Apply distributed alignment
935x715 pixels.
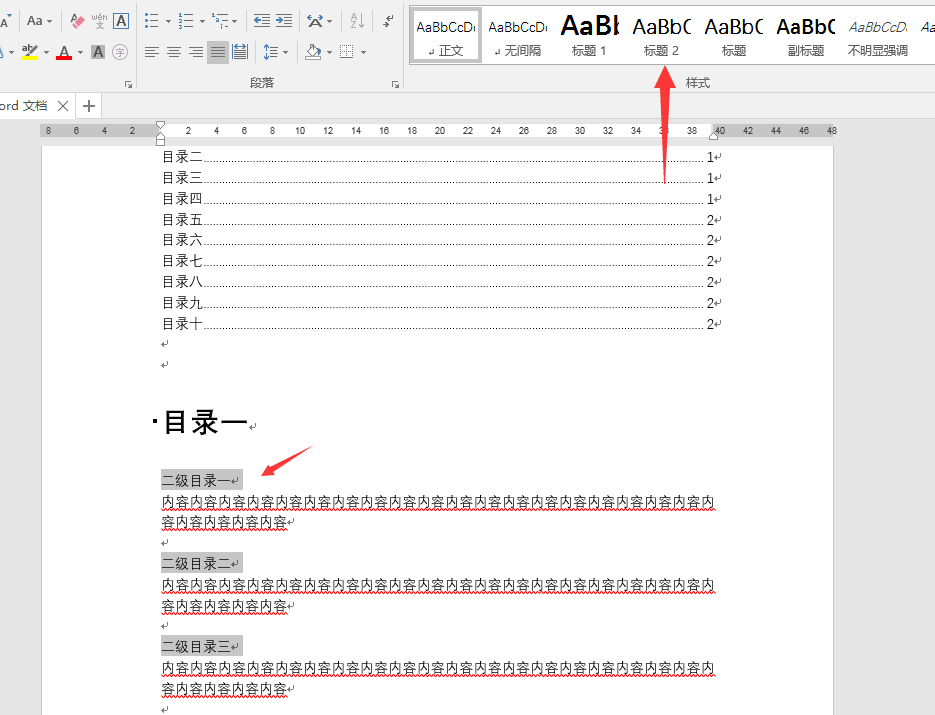click(240, 52)
